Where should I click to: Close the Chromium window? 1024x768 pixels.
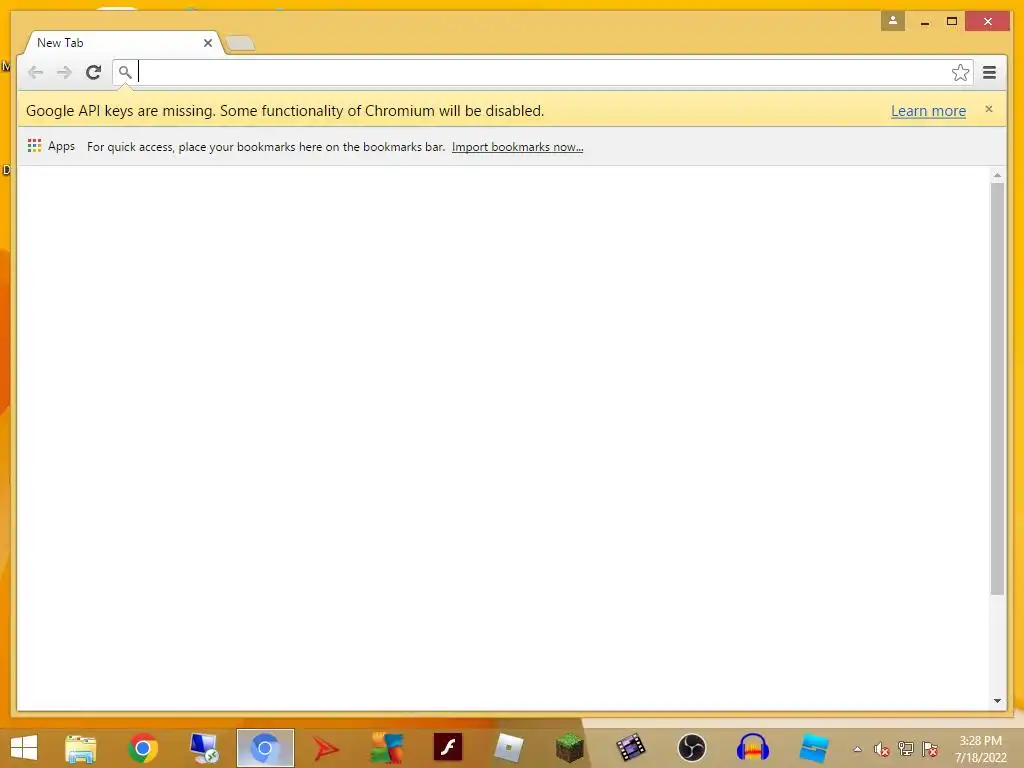coord(987,22)
